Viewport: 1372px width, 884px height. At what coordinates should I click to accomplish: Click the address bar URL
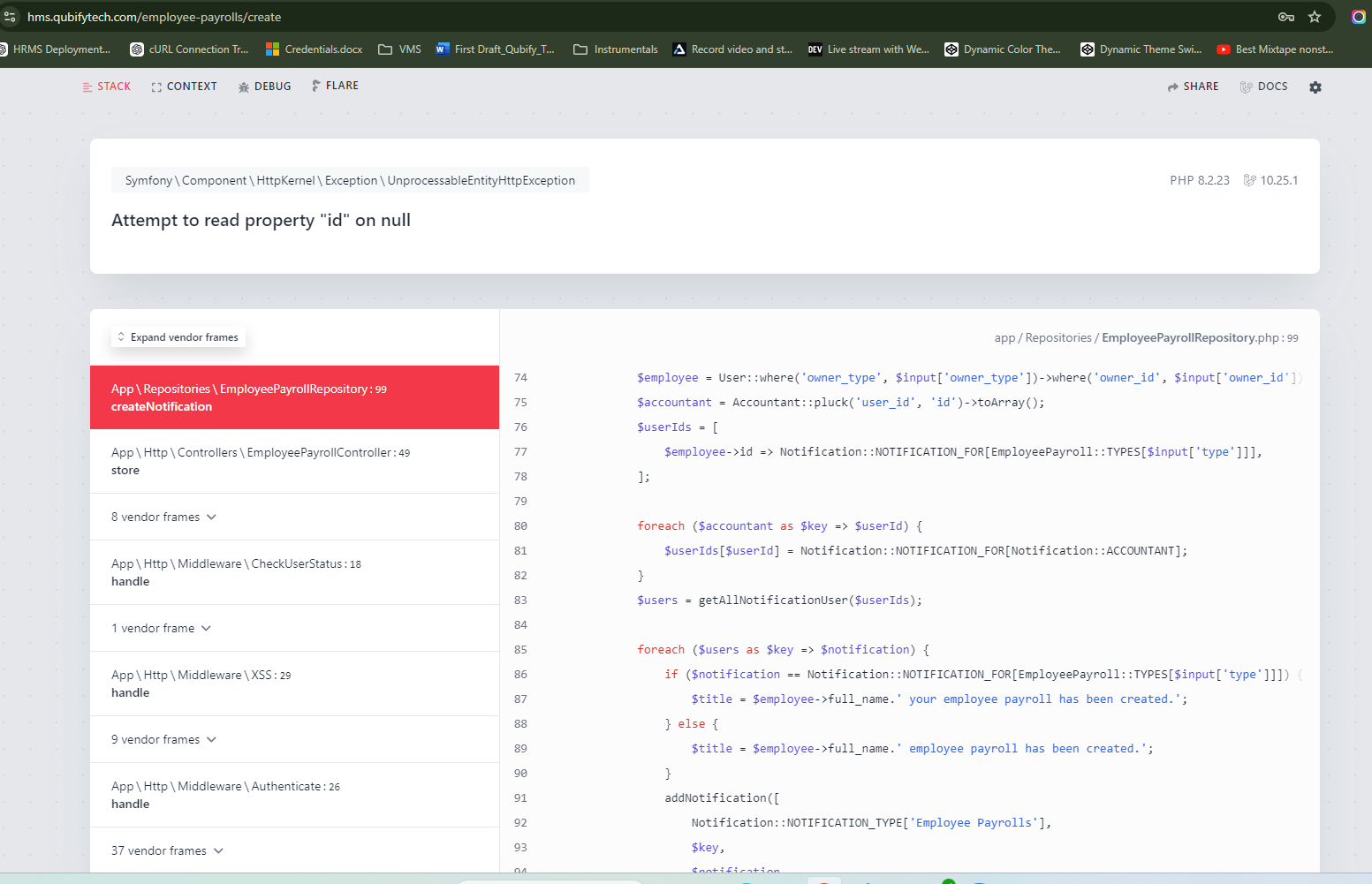[x=154, y=17]
